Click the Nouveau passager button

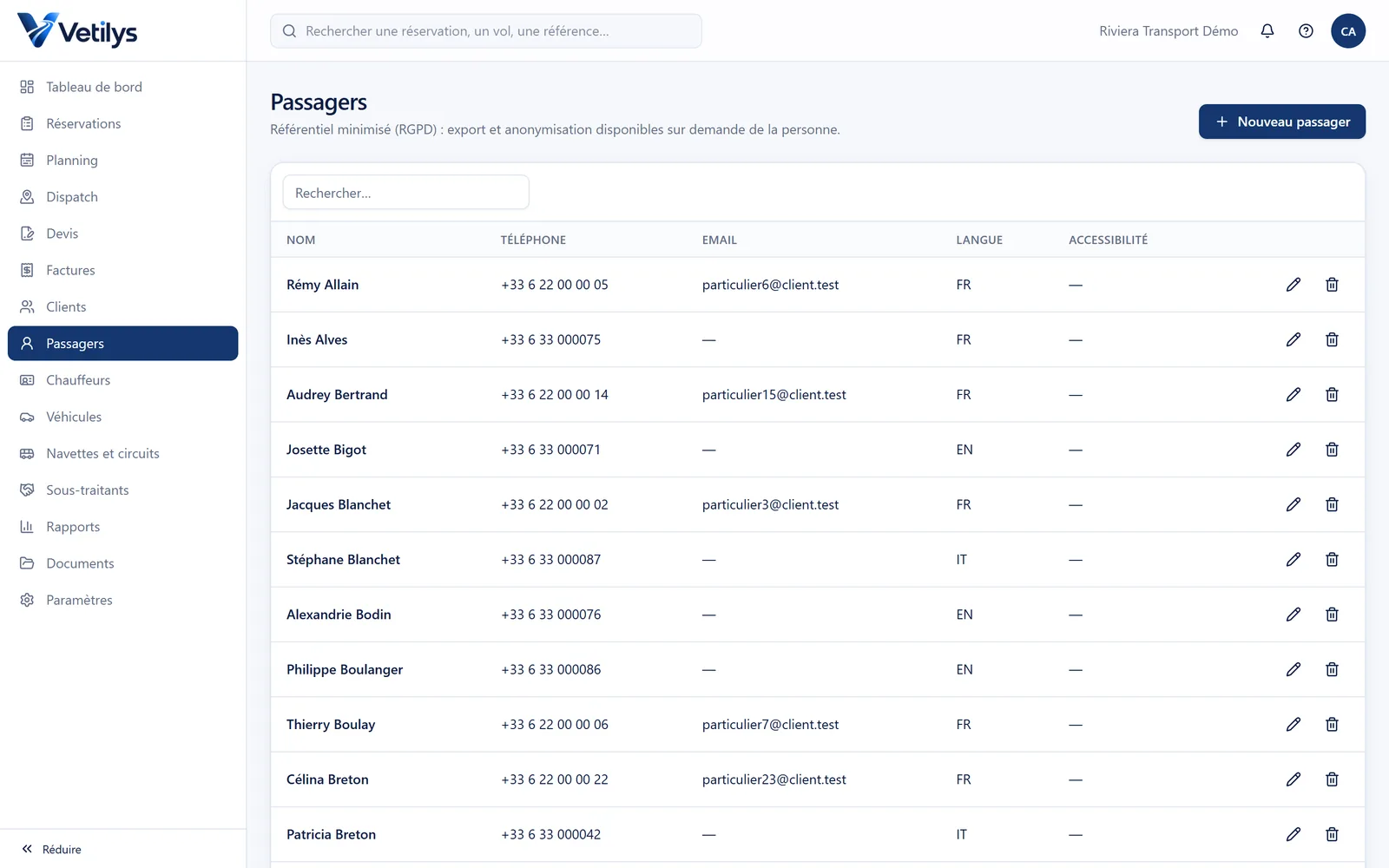point(1282,122)
